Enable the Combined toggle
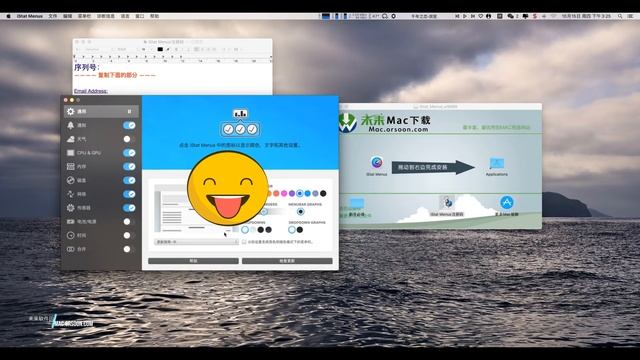Viewport: 640px width, 360px height. coord(129,249)
